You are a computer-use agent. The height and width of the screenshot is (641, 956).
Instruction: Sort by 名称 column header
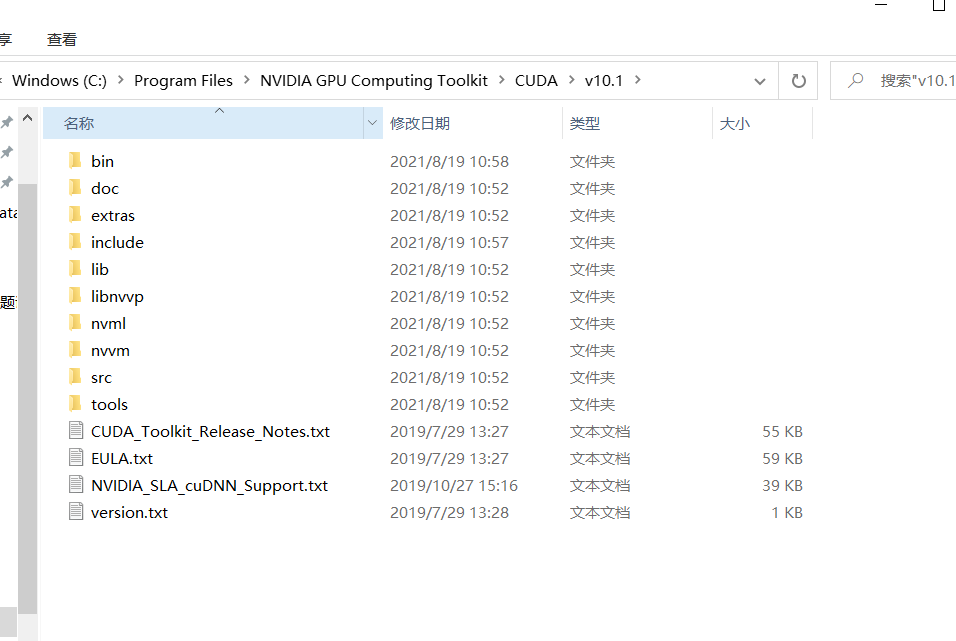pyautogui.click(x=203, y=123)
